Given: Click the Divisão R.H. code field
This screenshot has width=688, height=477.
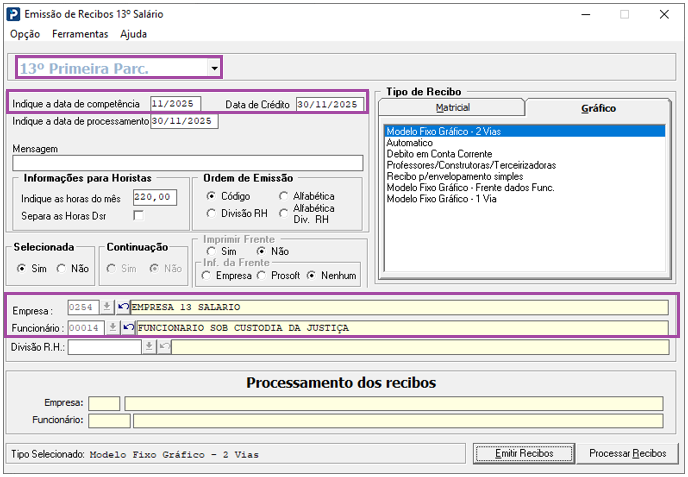Looking at the screenshot, I should coord(104,347).
